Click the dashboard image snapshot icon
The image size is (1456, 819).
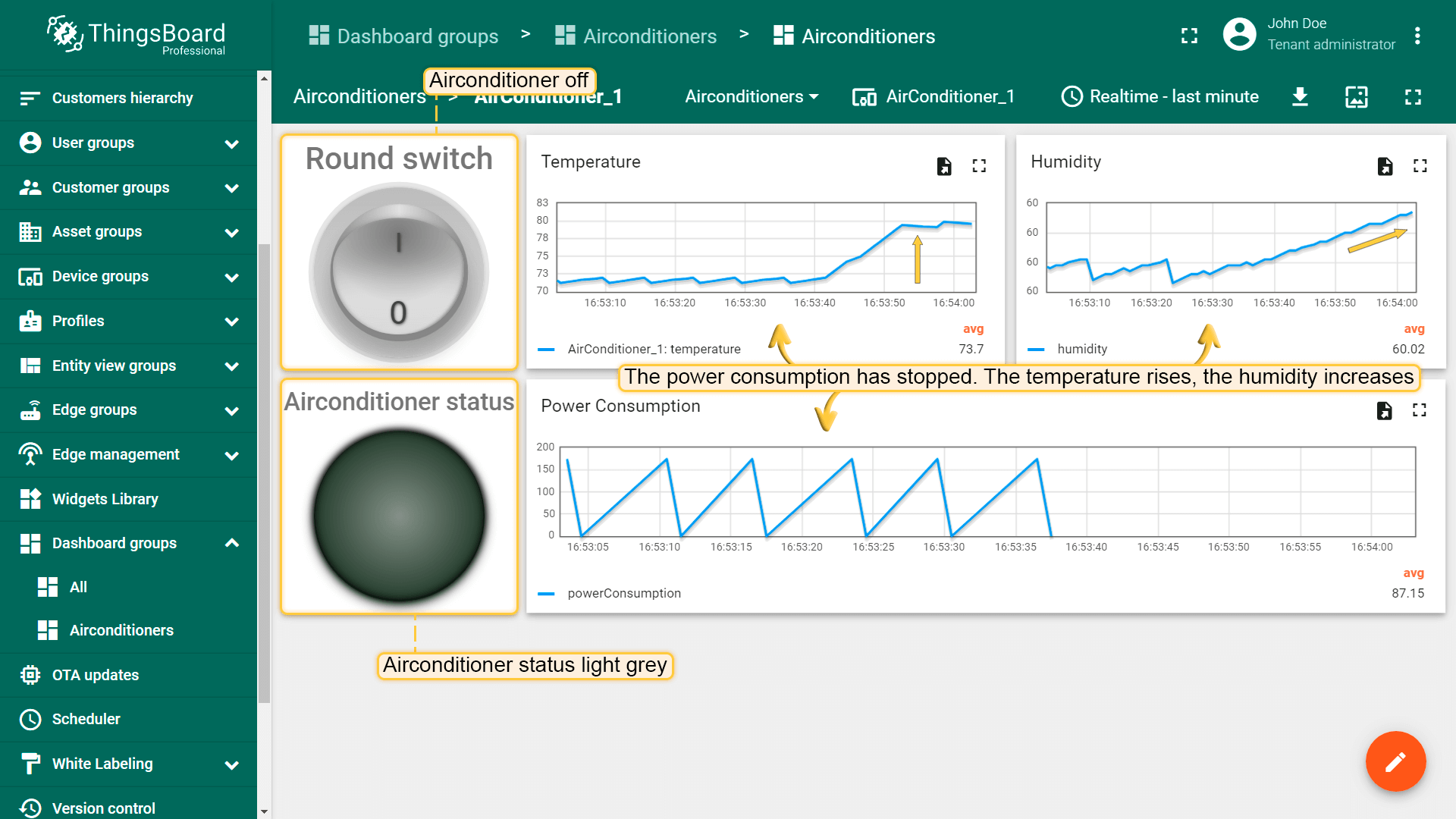click(x=1357, y=96)
